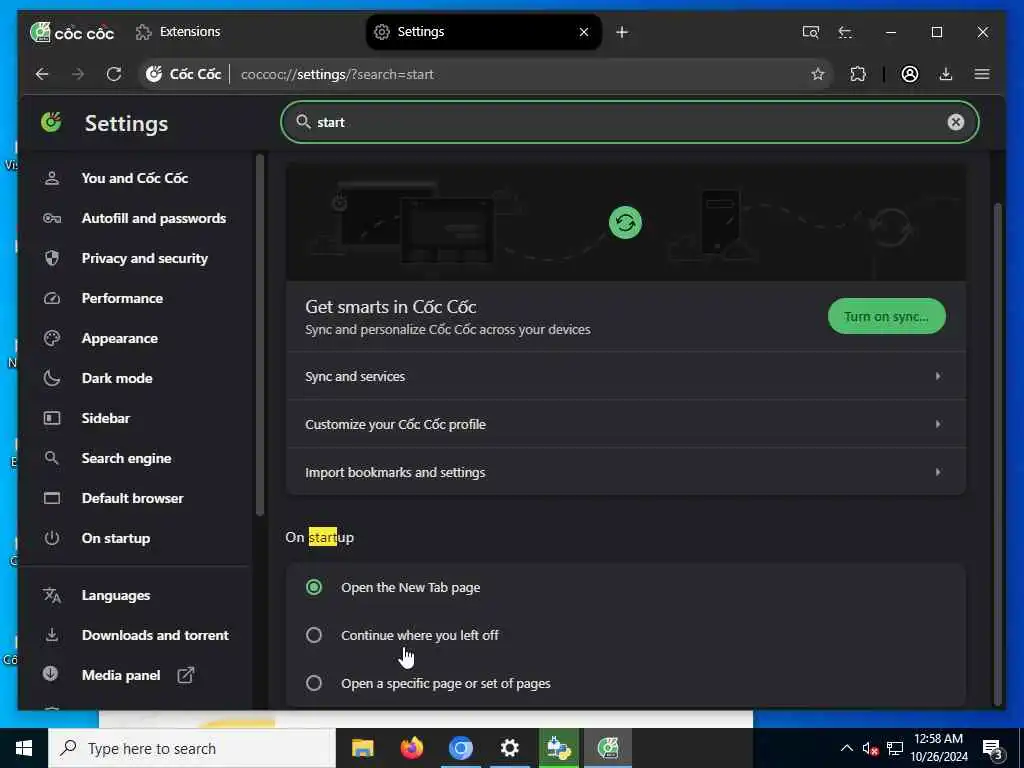Expand Customize your Cốc Cốc profile row
This screenshot has height=768, width=1024.
click(626, 424)
